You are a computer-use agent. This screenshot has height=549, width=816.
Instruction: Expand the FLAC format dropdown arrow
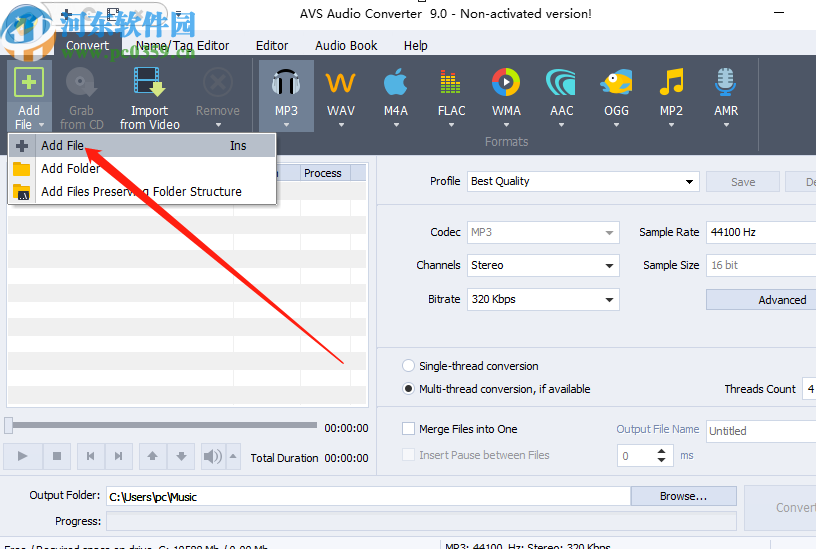coord(451,125)
